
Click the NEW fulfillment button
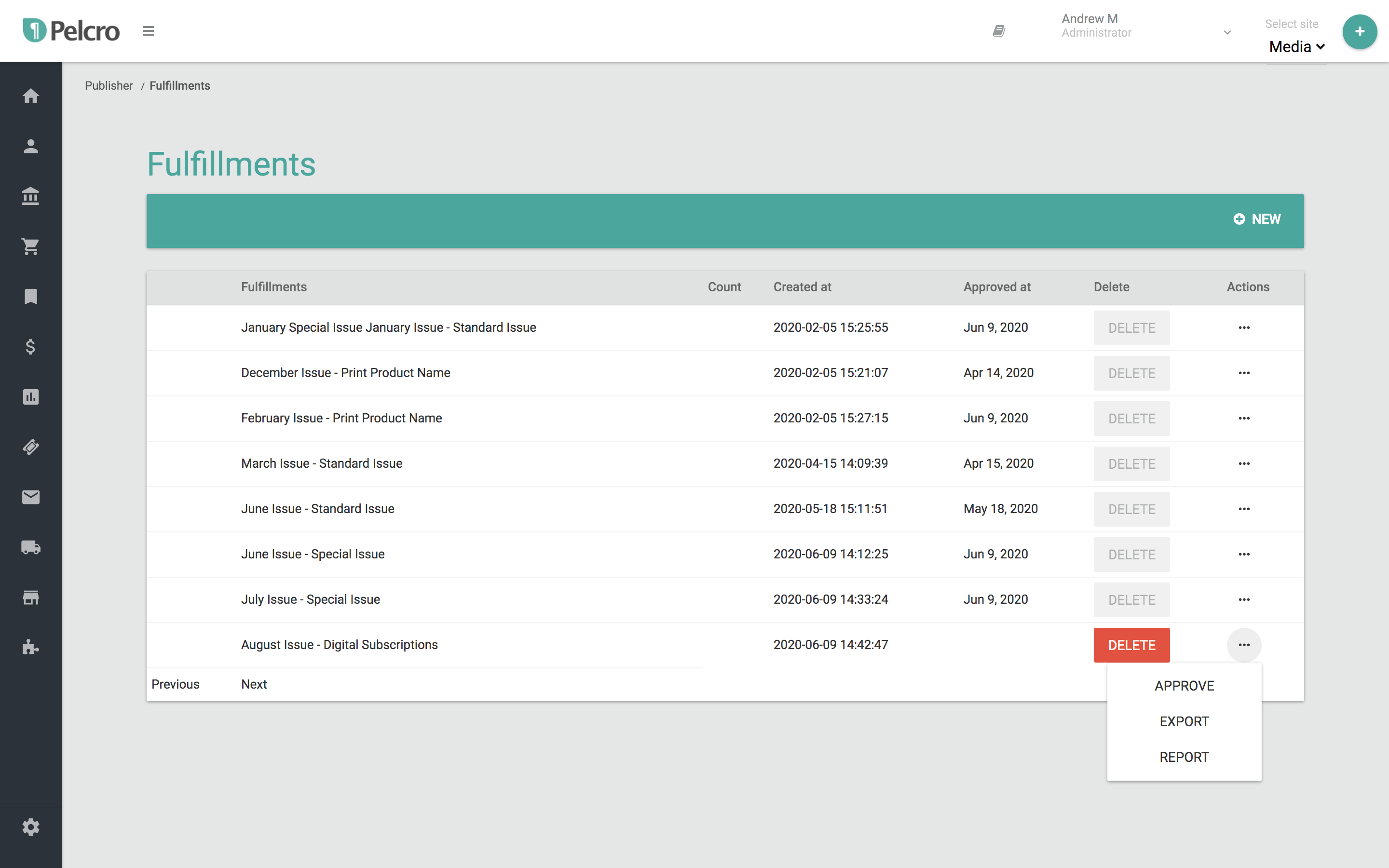point(1257,219)
